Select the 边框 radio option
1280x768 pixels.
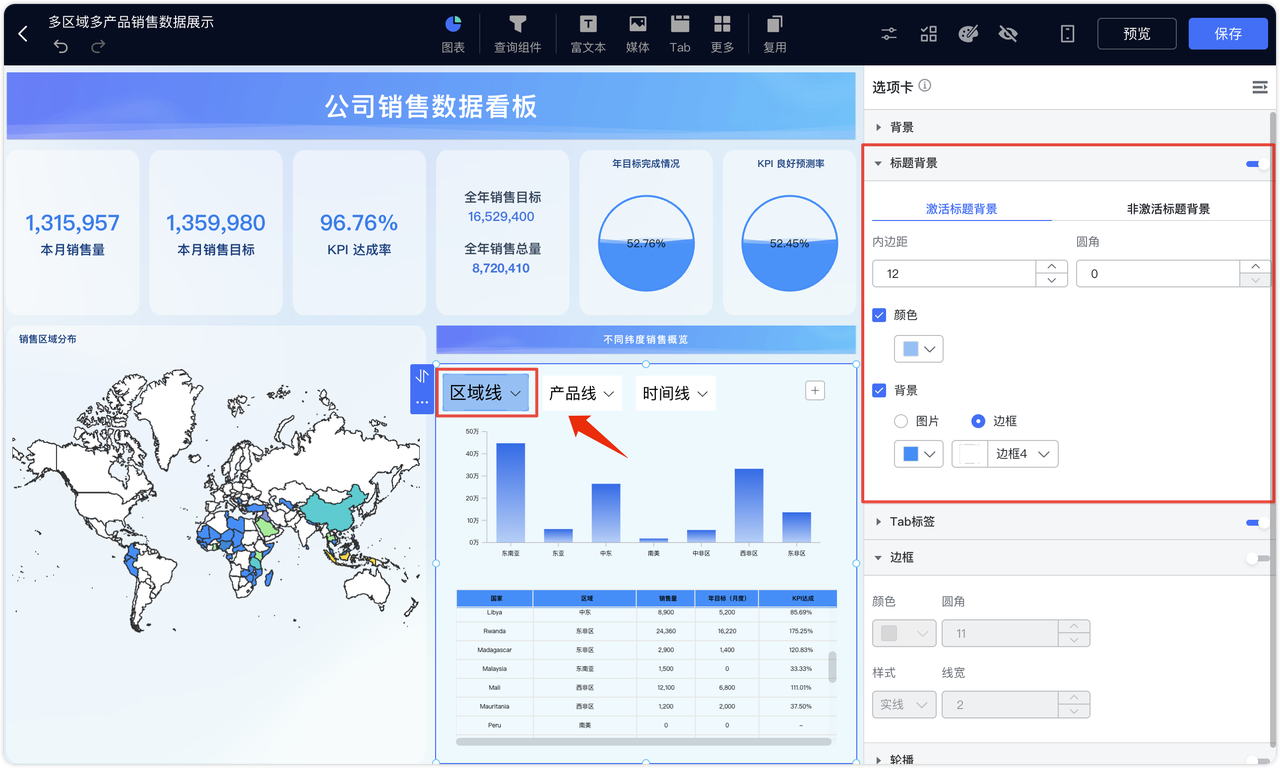coord(979,422)
